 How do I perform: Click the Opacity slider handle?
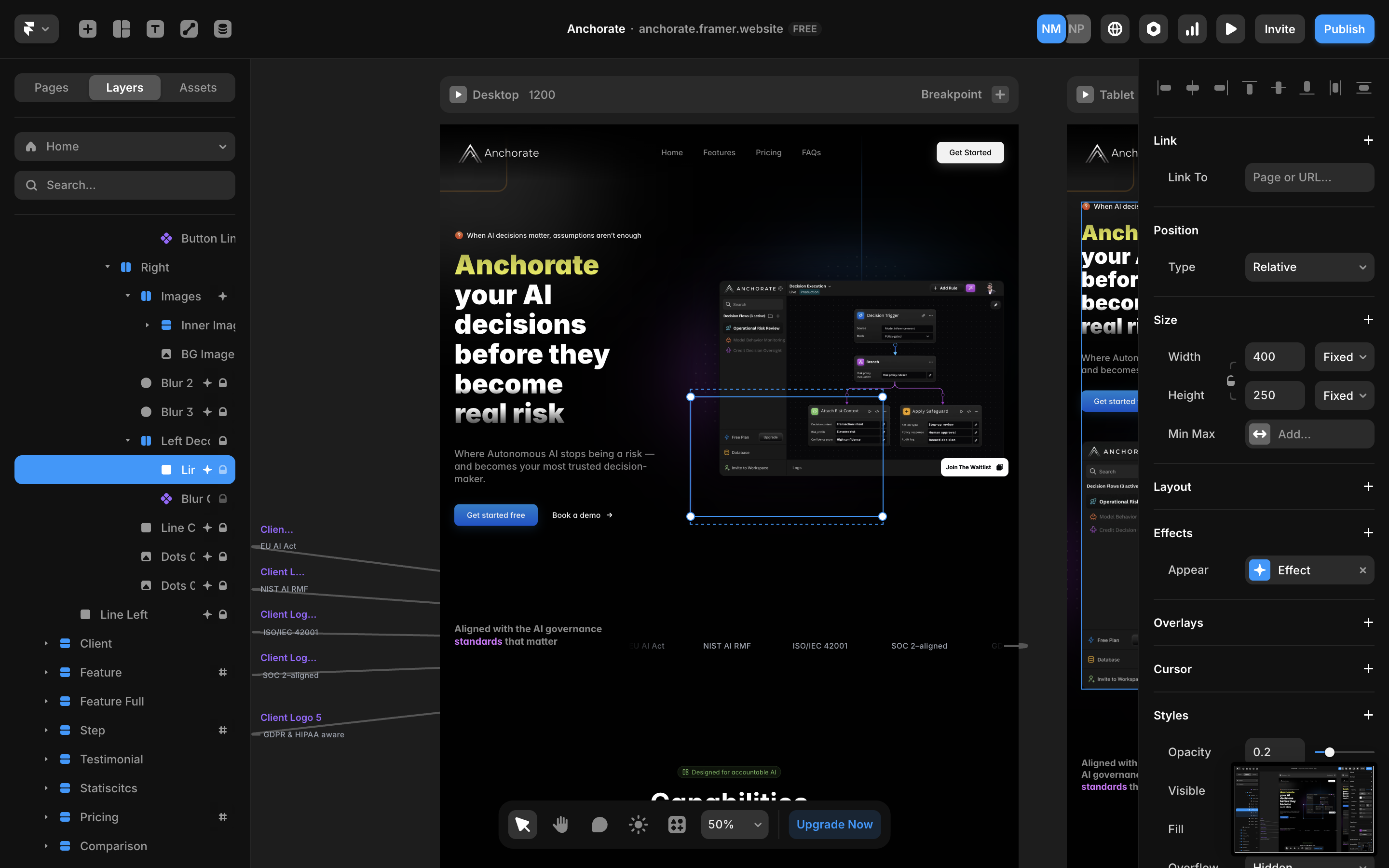(x=1329, y=752)
